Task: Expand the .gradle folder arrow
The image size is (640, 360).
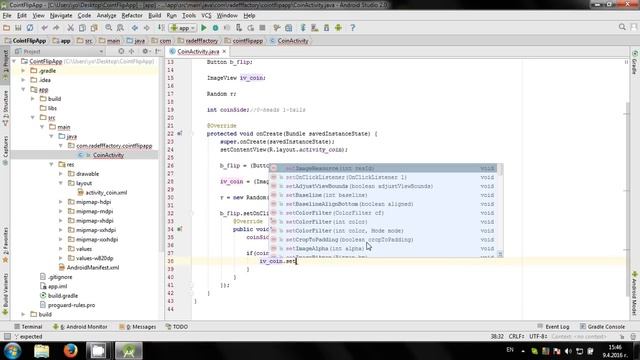Action: coord(24,71)
